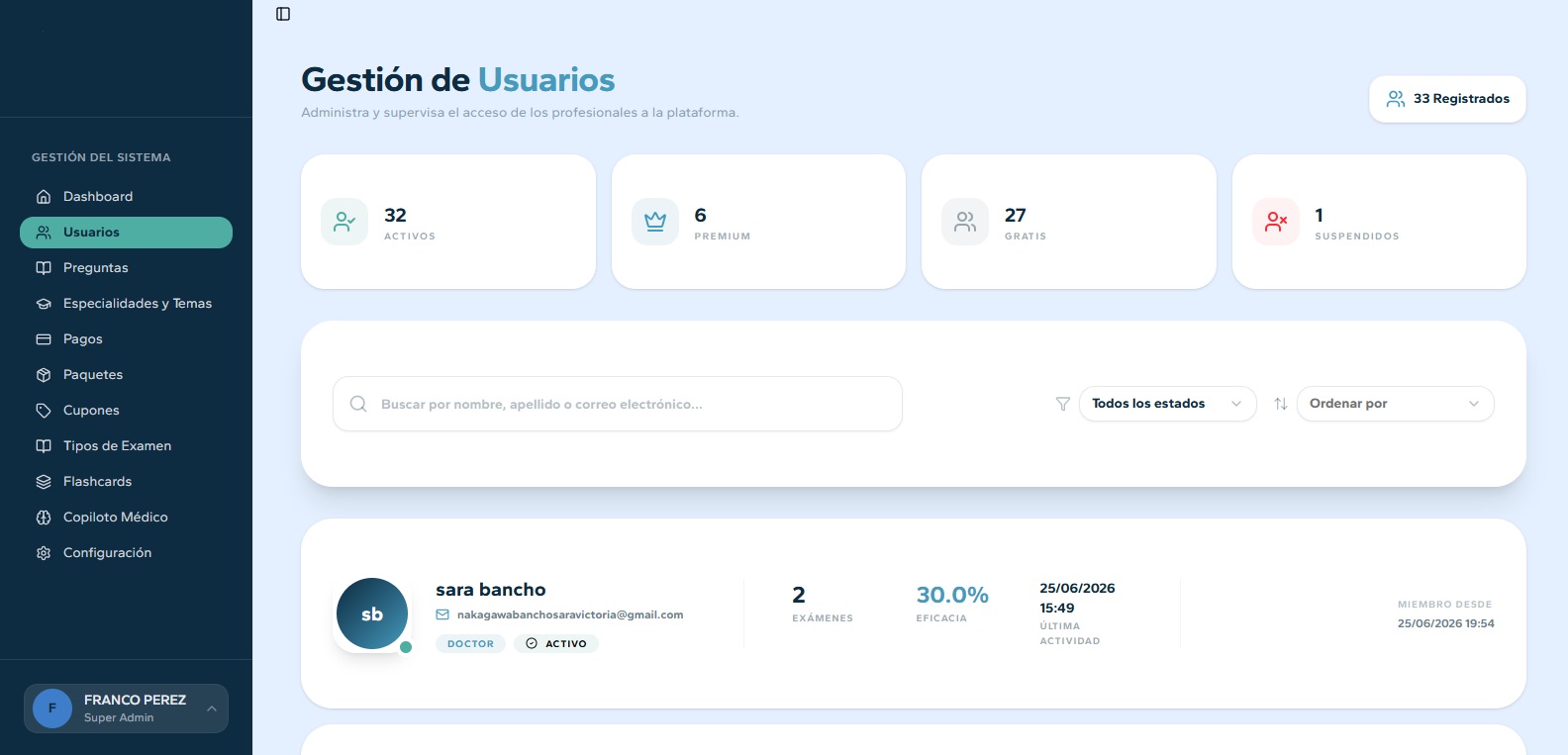The height and width of the screenshot is (755, 1568).
Task: Click the 33 Registrados badge
Action: point(1447,99)
